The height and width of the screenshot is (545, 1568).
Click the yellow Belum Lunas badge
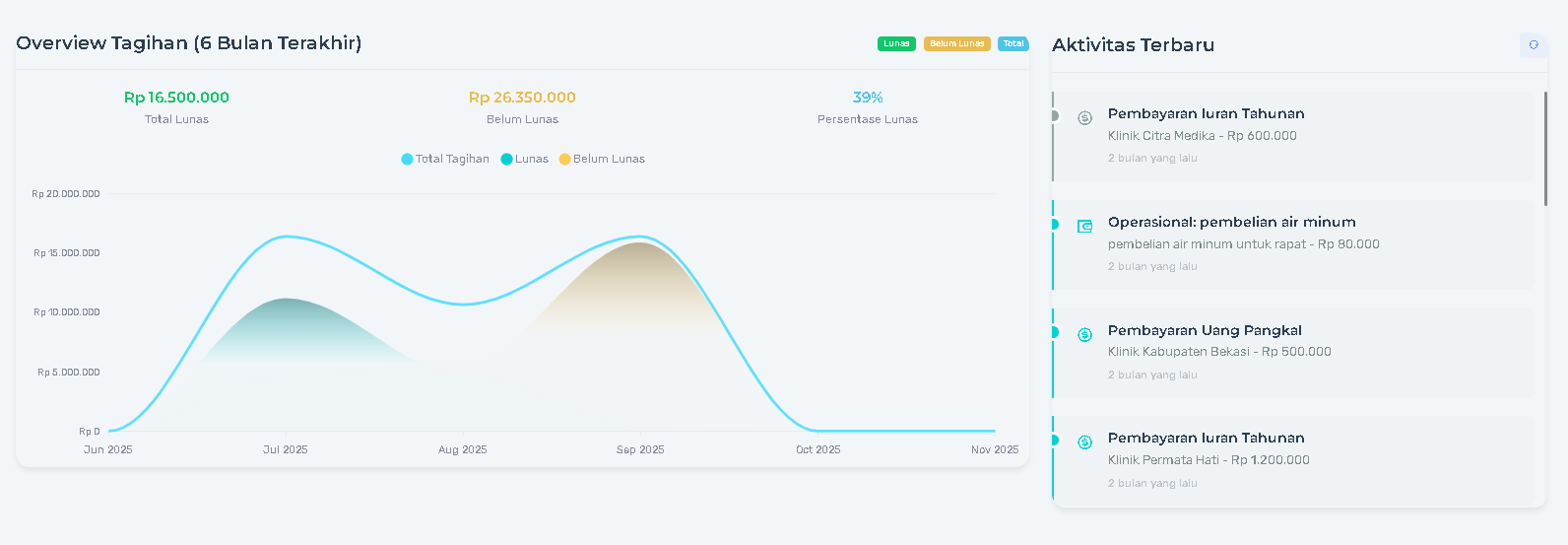[956, 43]
